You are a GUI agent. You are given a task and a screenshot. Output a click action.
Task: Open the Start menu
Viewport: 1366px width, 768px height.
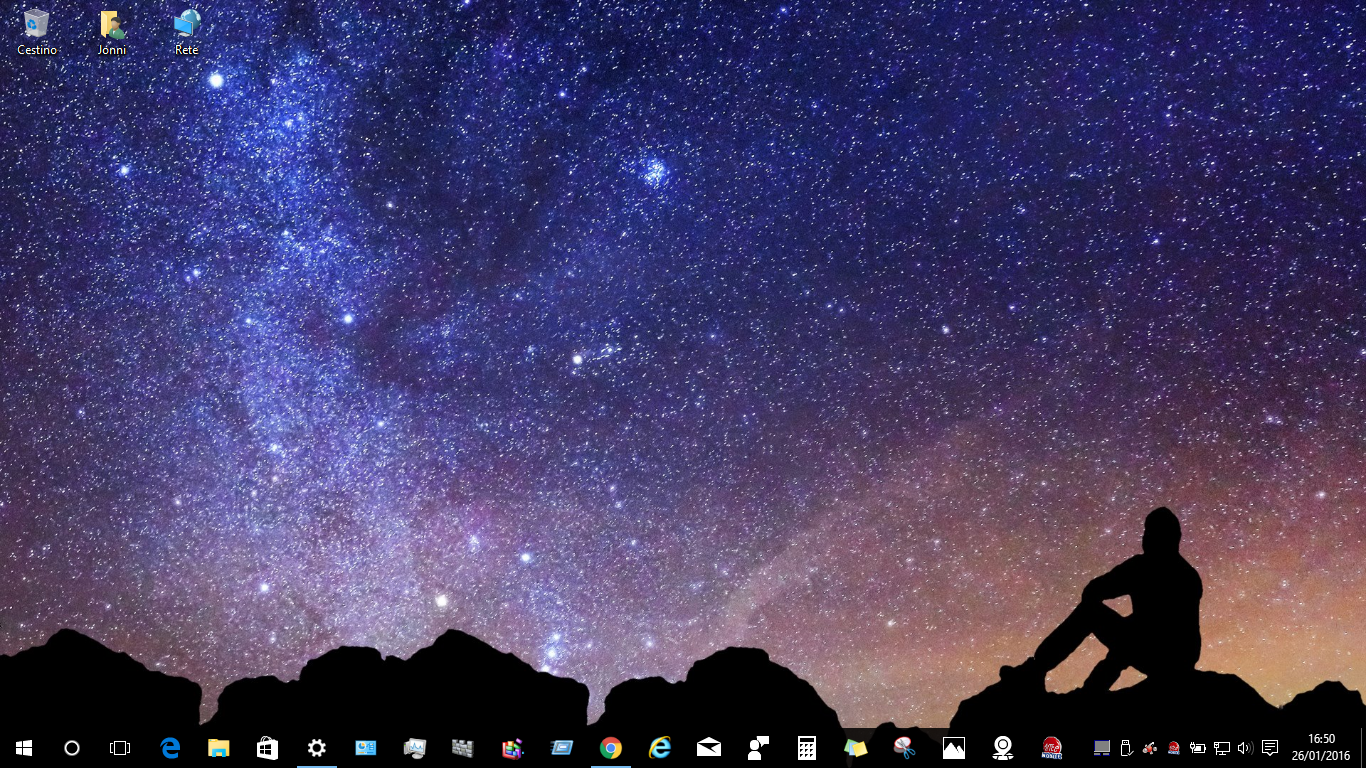(x=21, y=748)
